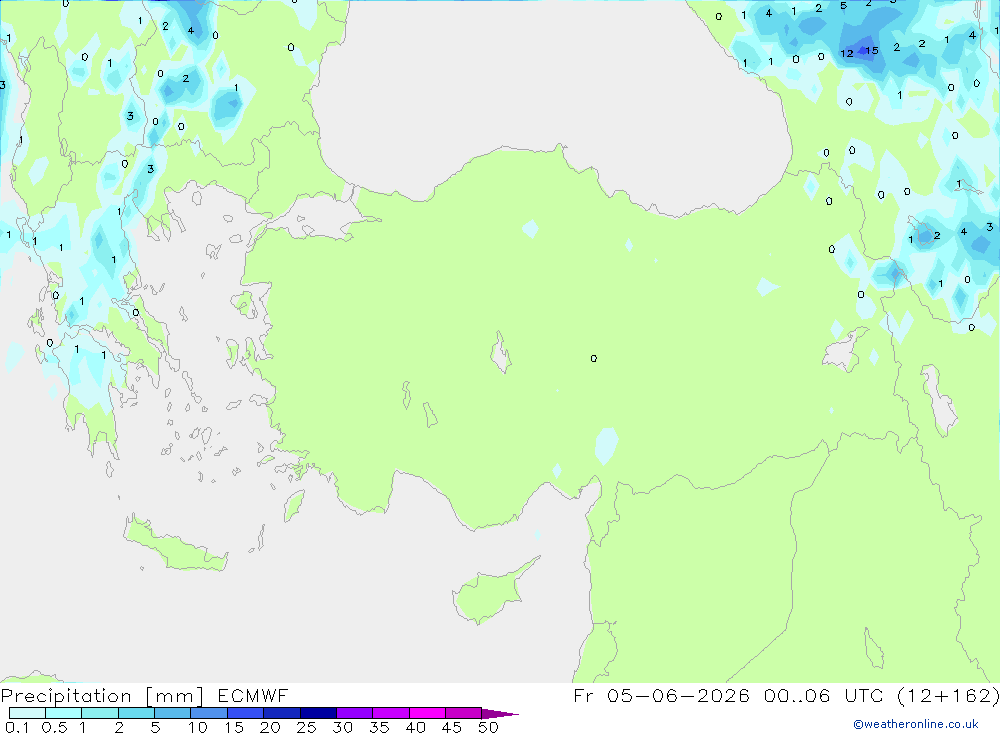Click the '45' legend scale label

[x=452, y=727]
